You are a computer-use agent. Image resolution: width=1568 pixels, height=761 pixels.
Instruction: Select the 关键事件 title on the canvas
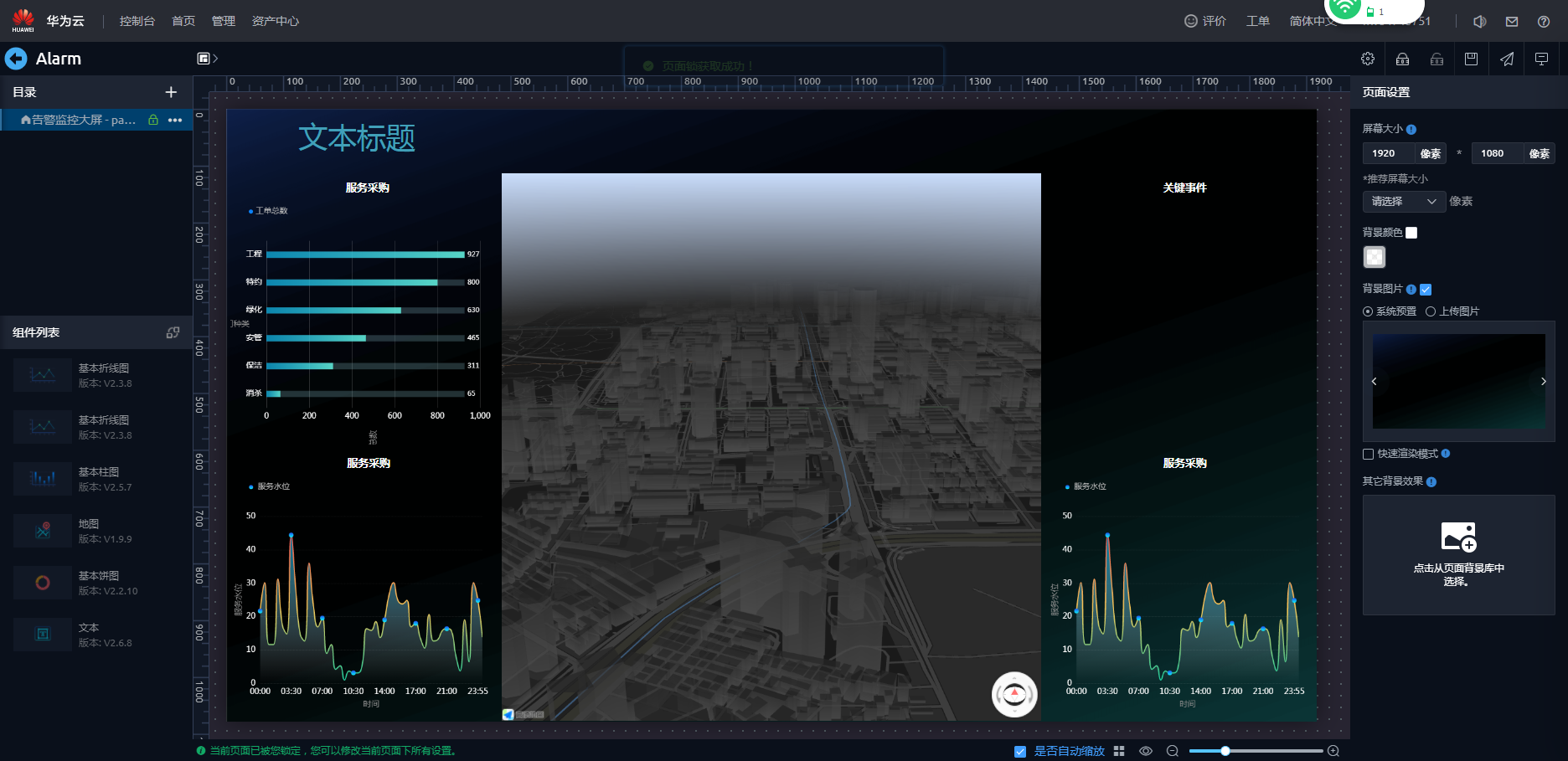click(x=1184, y=188)
